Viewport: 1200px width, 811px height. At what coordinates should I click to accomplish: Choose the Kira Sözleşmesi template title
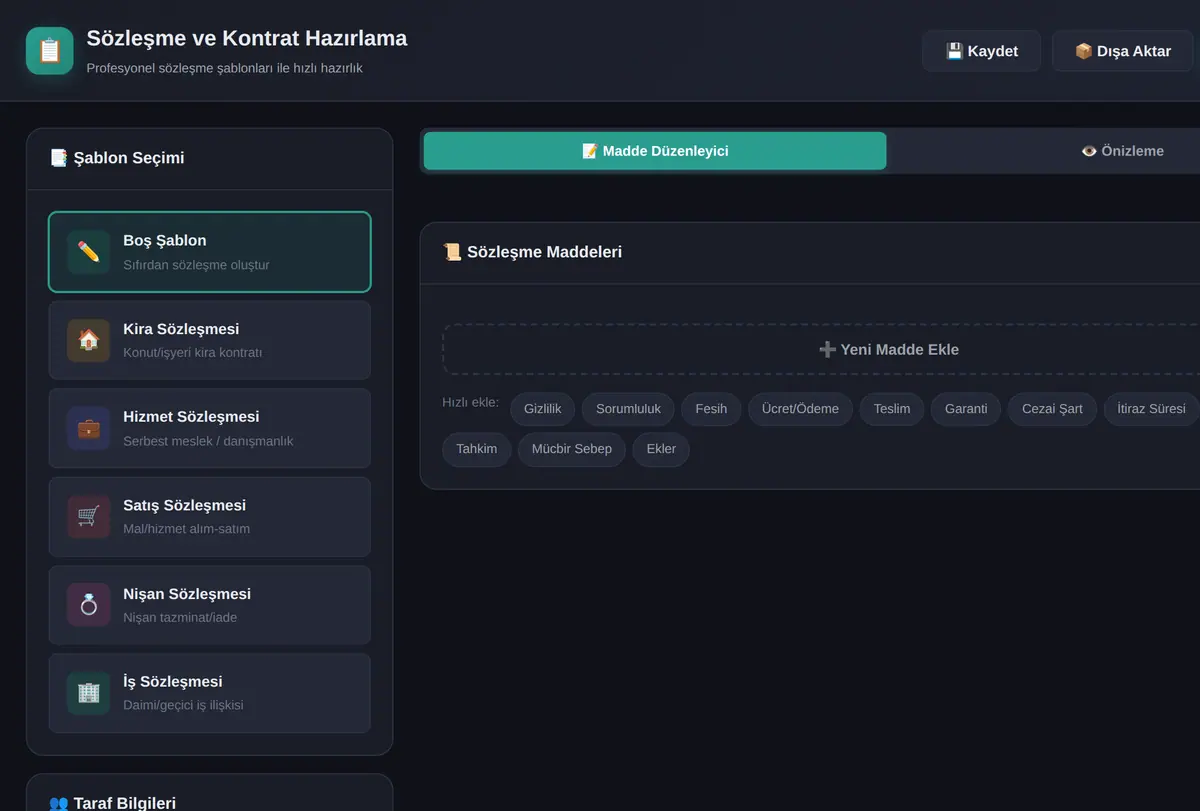point(181,329)
